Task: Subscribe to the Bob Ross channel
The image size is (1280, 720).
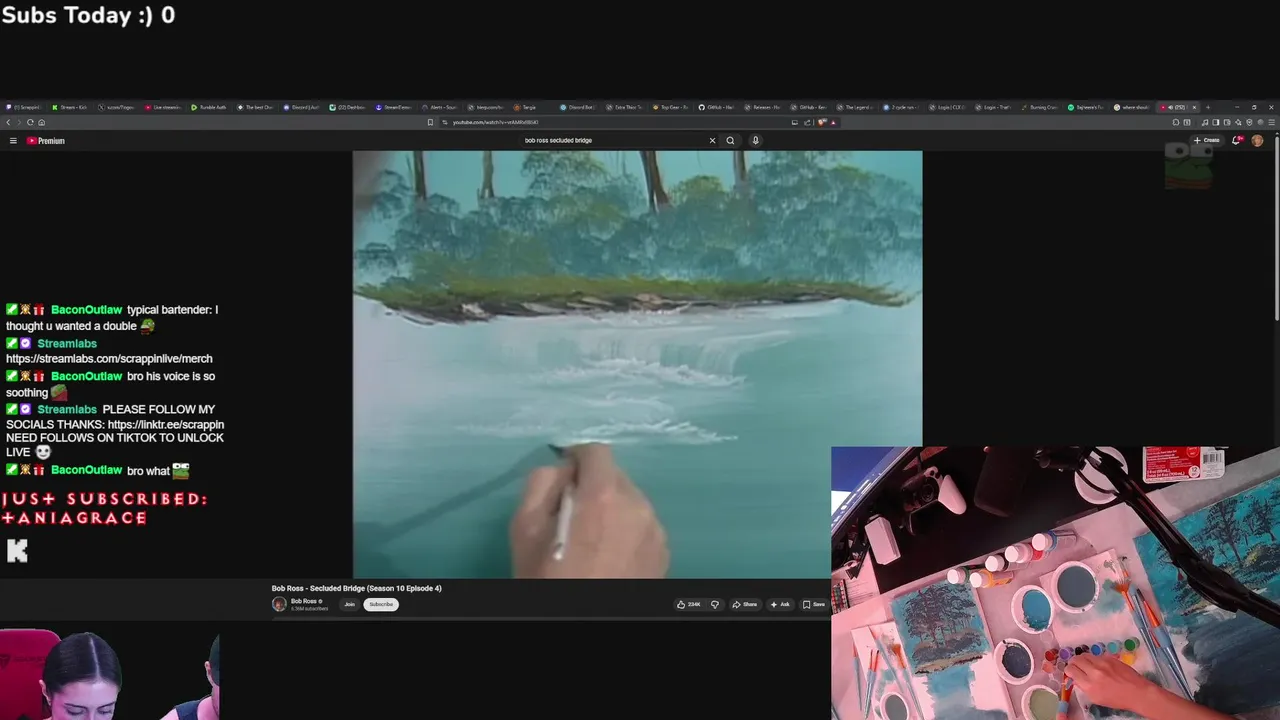Action: point(381,604)
